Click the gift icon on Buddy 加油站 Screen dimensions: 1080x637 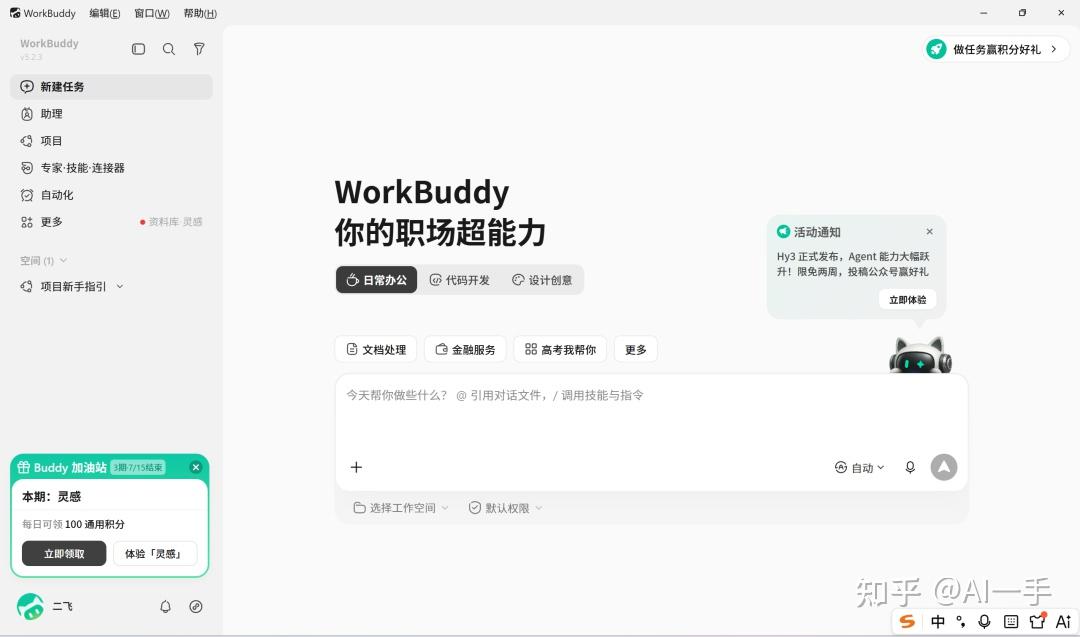tap(23, 467)
